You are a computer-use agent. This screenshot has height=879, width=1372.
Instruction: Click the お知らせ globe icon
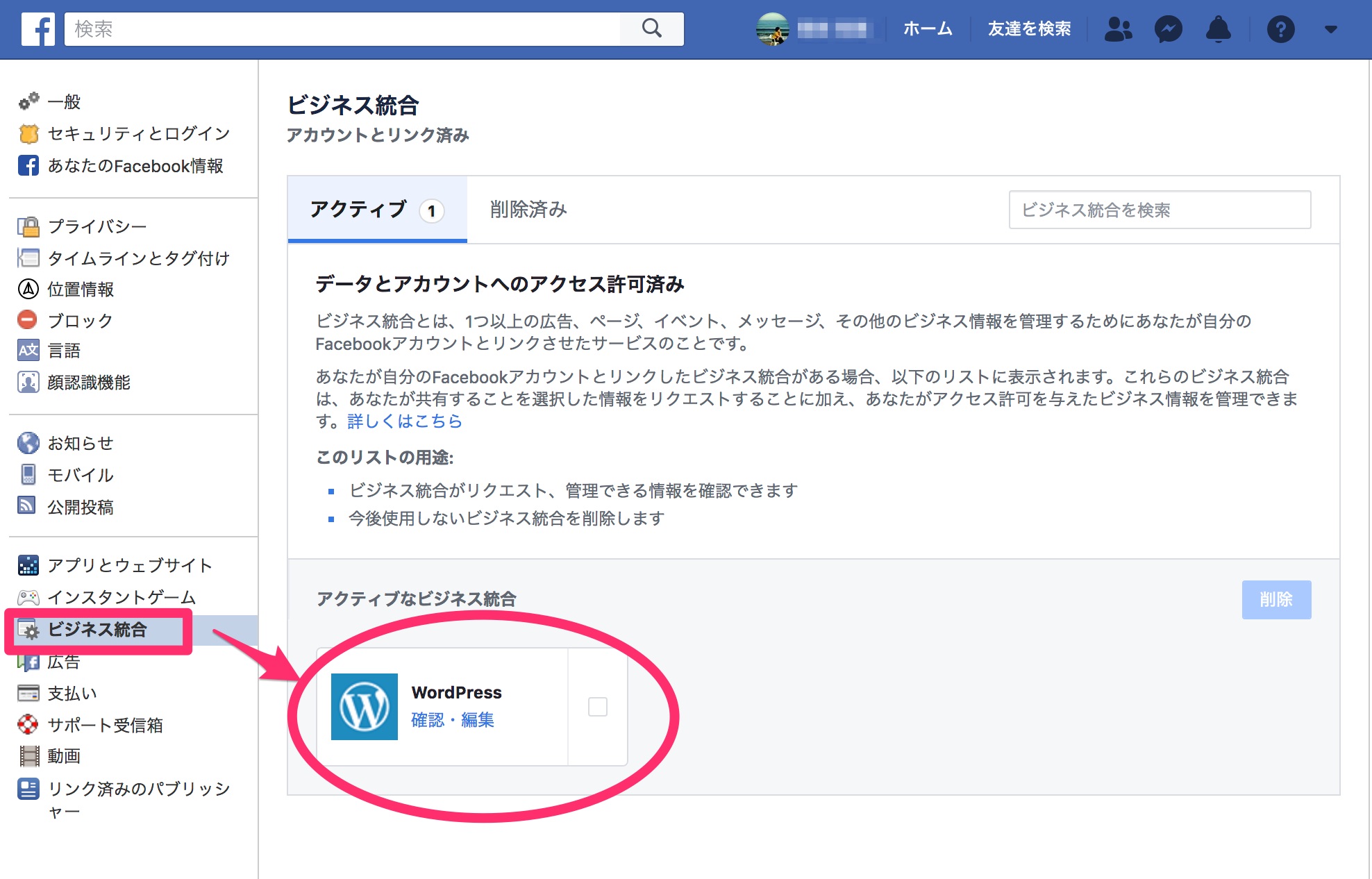28,442
